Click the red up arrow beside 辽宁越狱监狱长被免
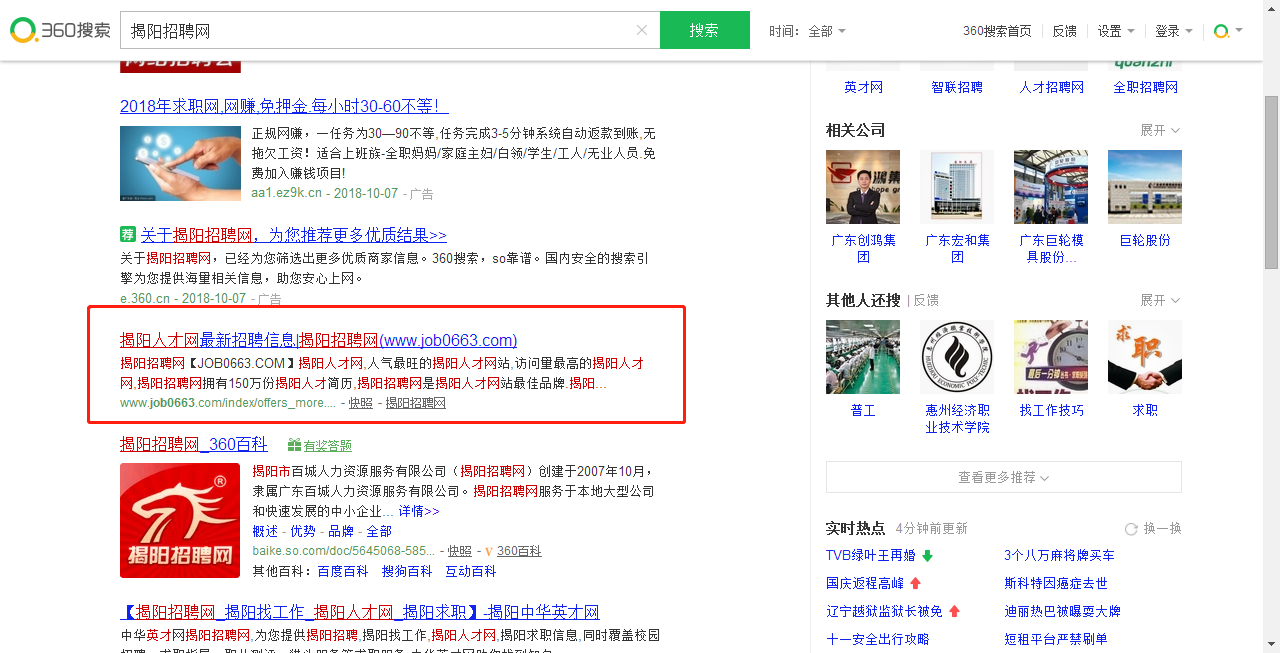 [954, 611]
